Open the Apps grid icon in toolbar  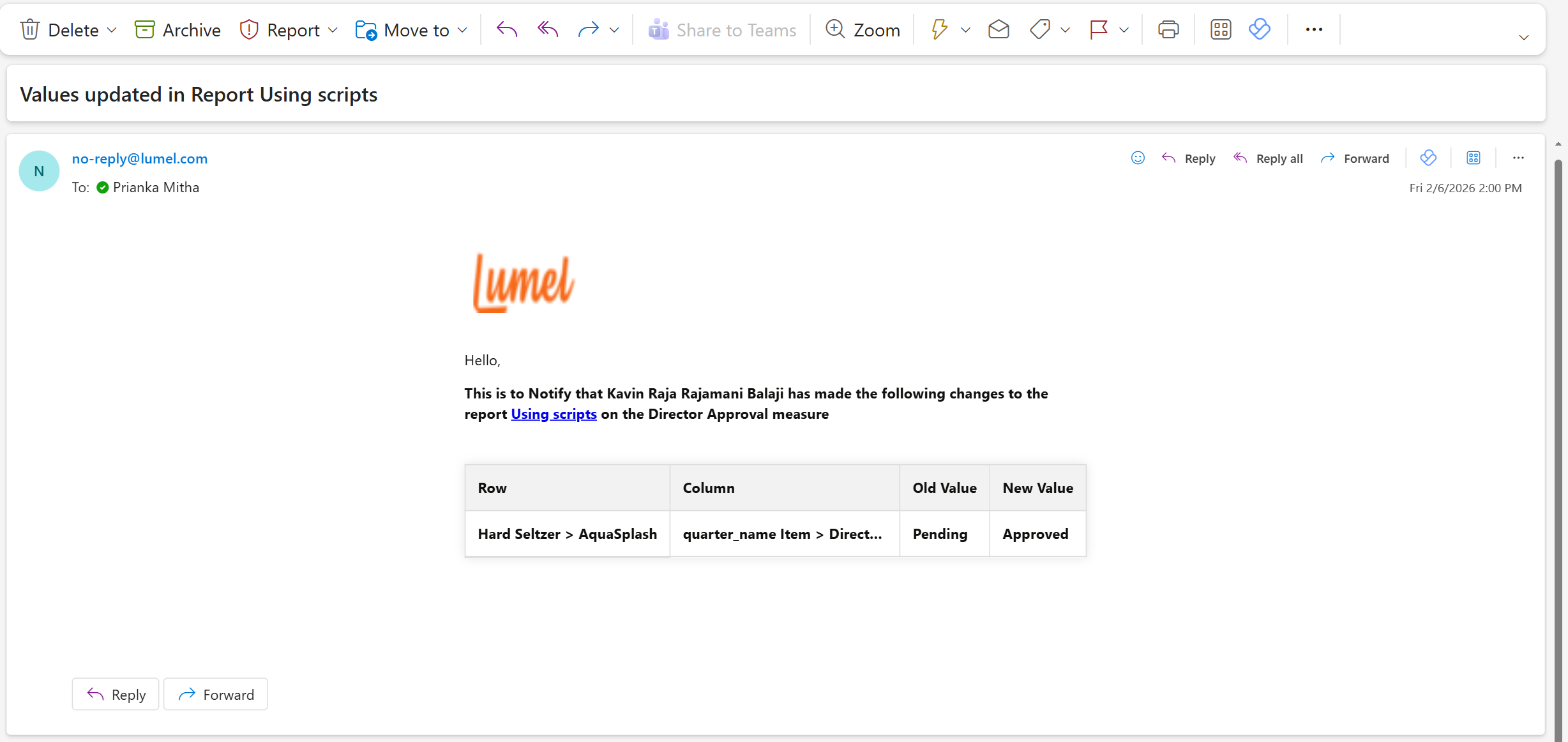coord(1220,30)
